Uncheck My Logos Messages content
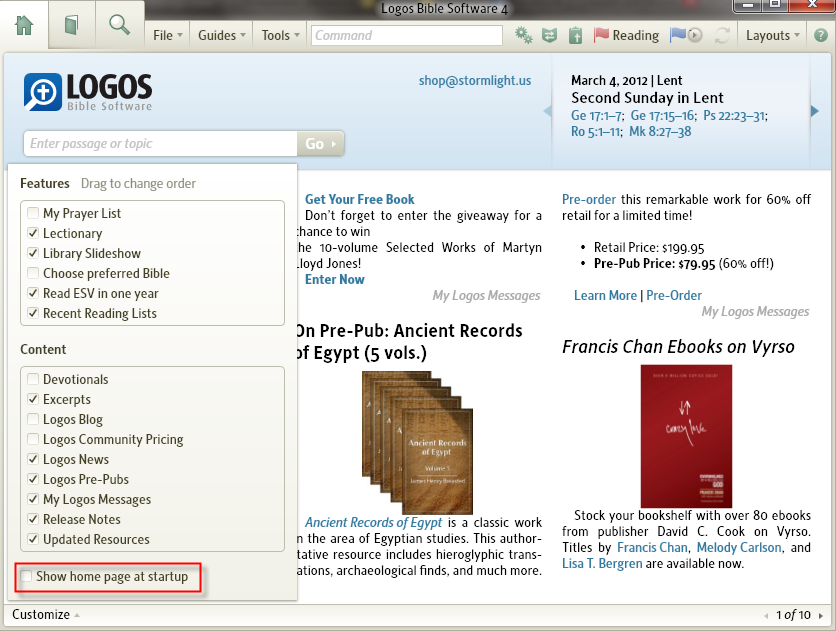 coord(33,499)
